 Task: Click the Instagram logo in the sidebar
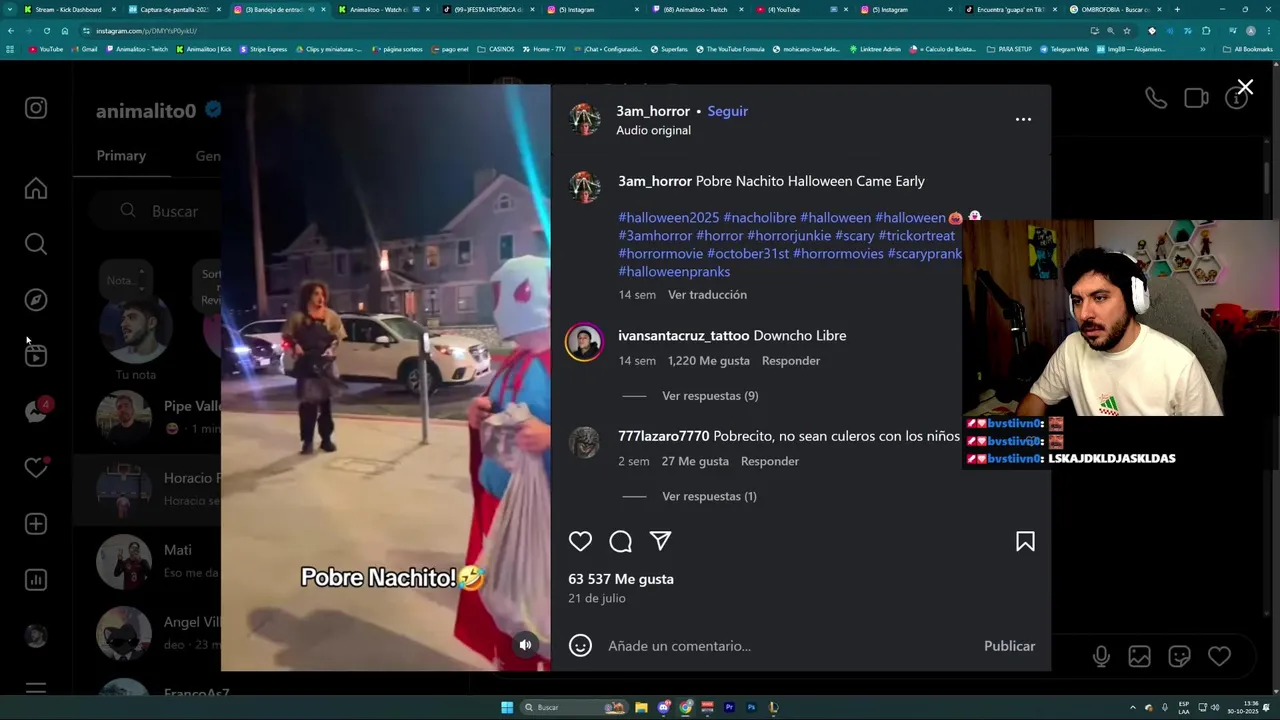(x=36, y=108)
